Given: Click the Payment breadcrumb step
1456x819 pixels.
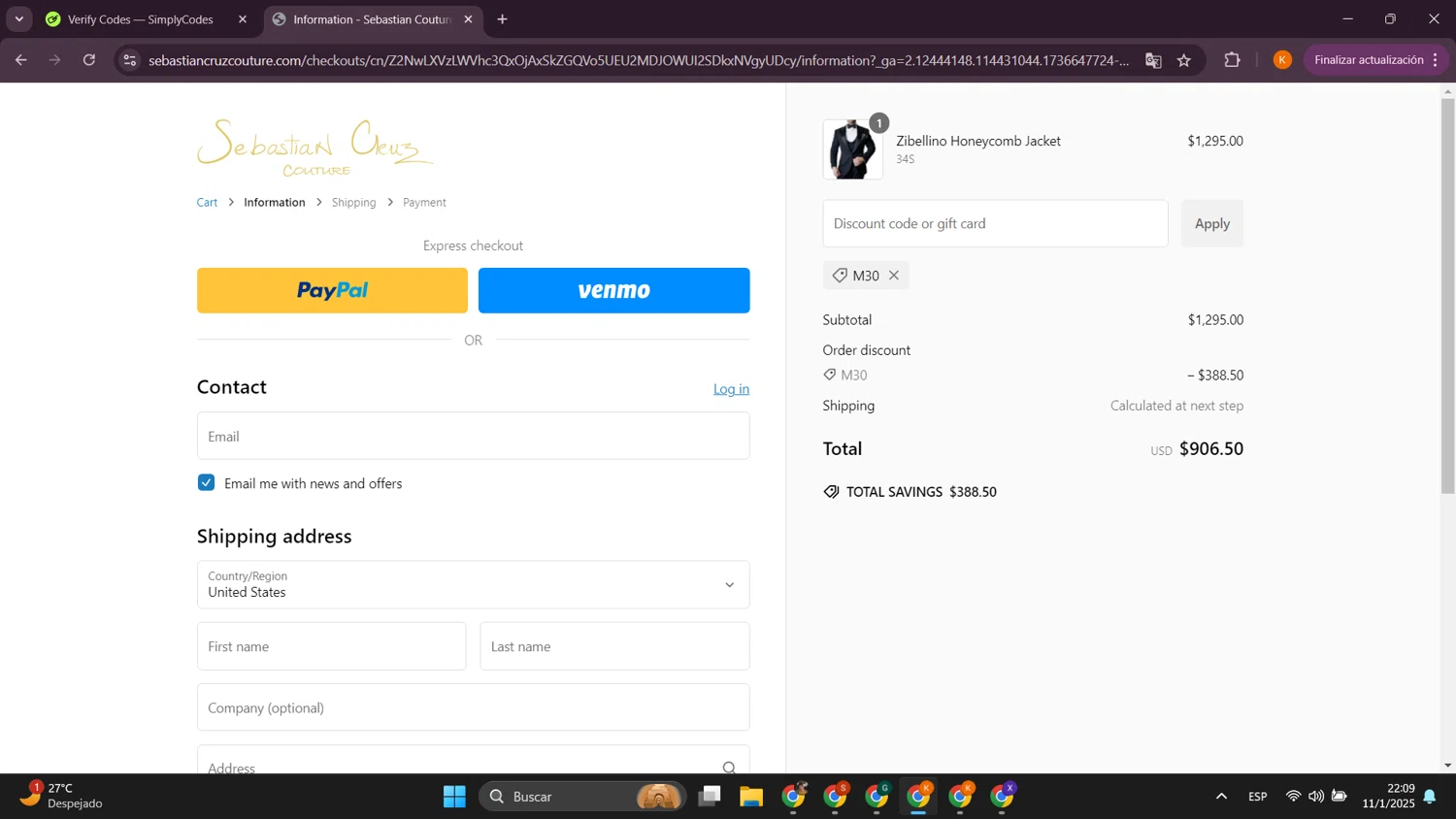Looking at the screenshot, I should tap(424, 202).
